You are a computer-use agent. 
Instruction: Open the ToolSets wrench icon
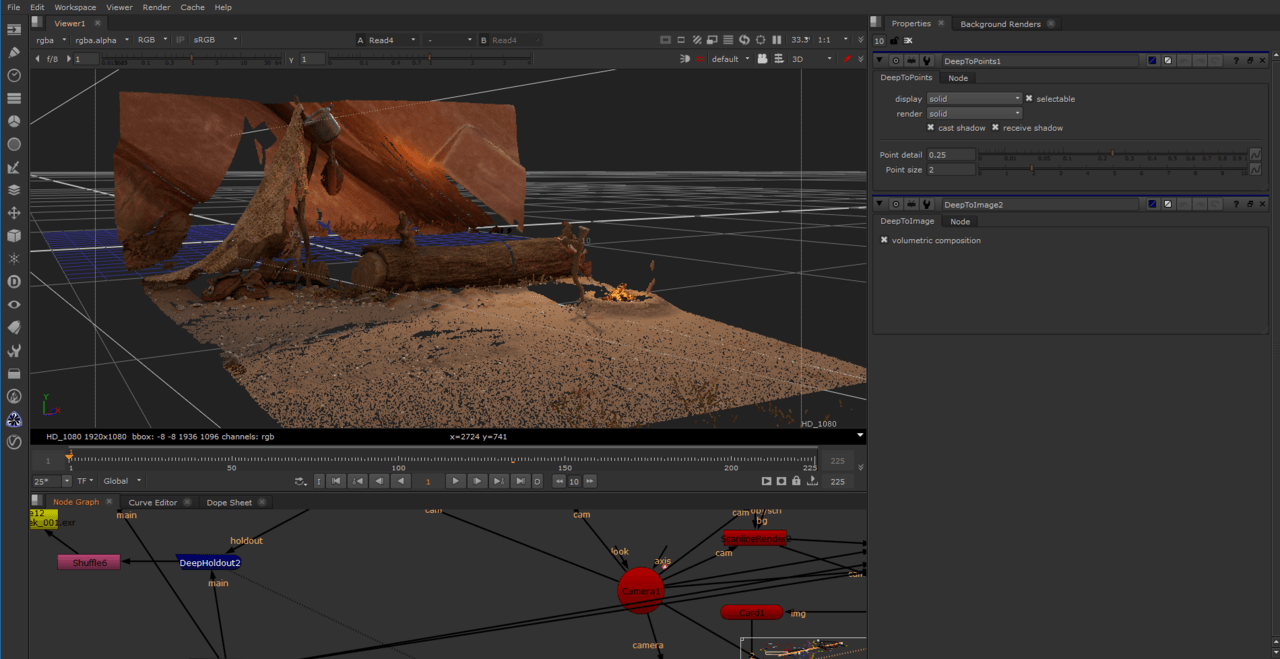(14, 351)
